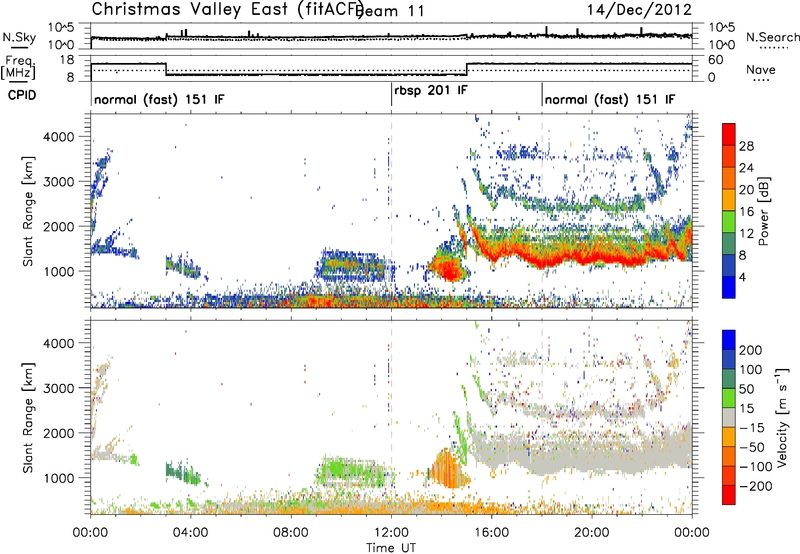Pick the red top segment of Power colorbar
Viewport: 800px width, 554px height.
click(x=729, y=134)
